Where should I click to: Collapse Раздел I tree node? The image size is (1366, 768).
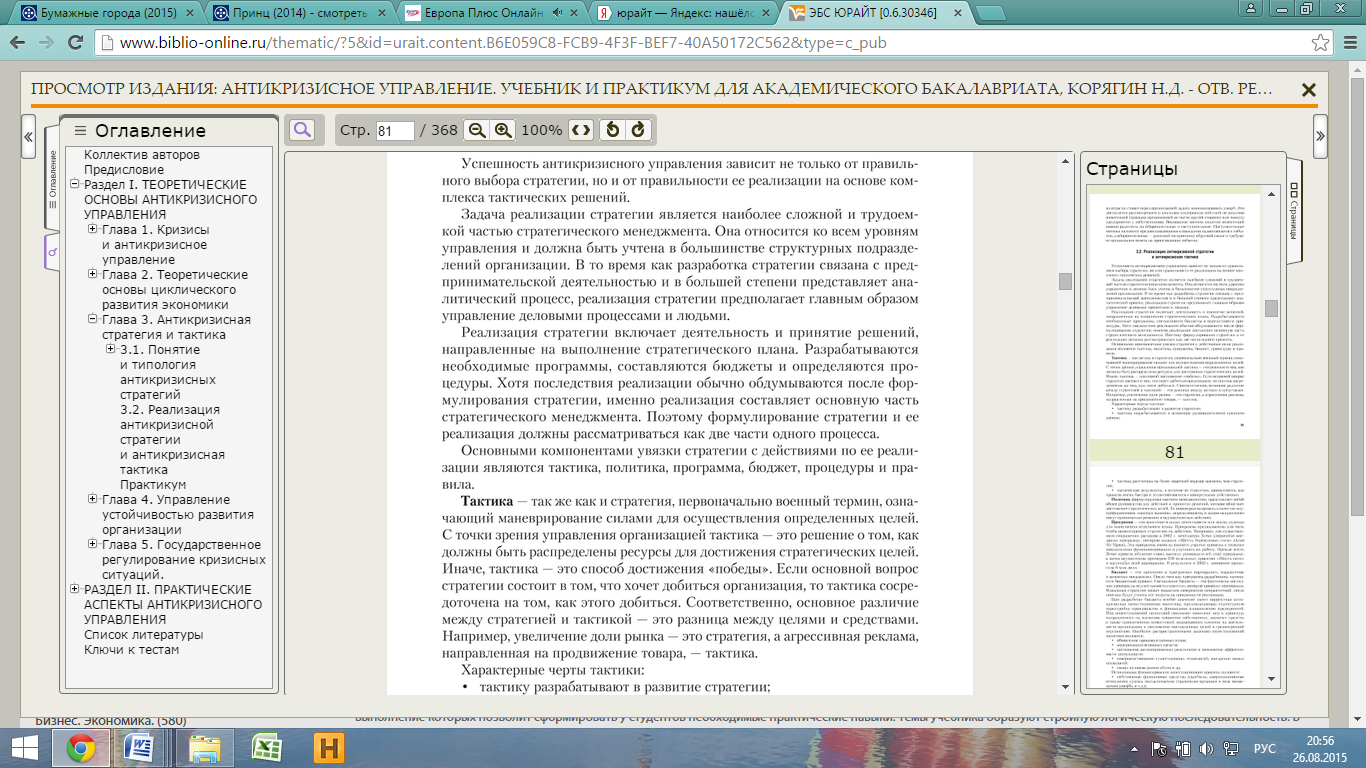[75, 185]
